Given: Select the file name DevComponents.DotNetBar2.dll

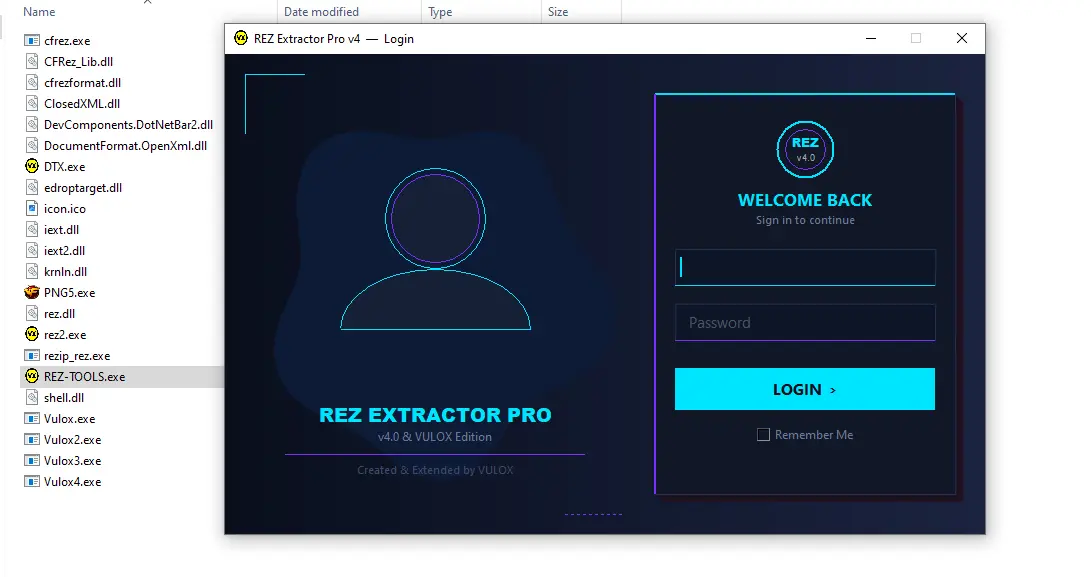Looking at the screenshot, I should coord(129,125).
